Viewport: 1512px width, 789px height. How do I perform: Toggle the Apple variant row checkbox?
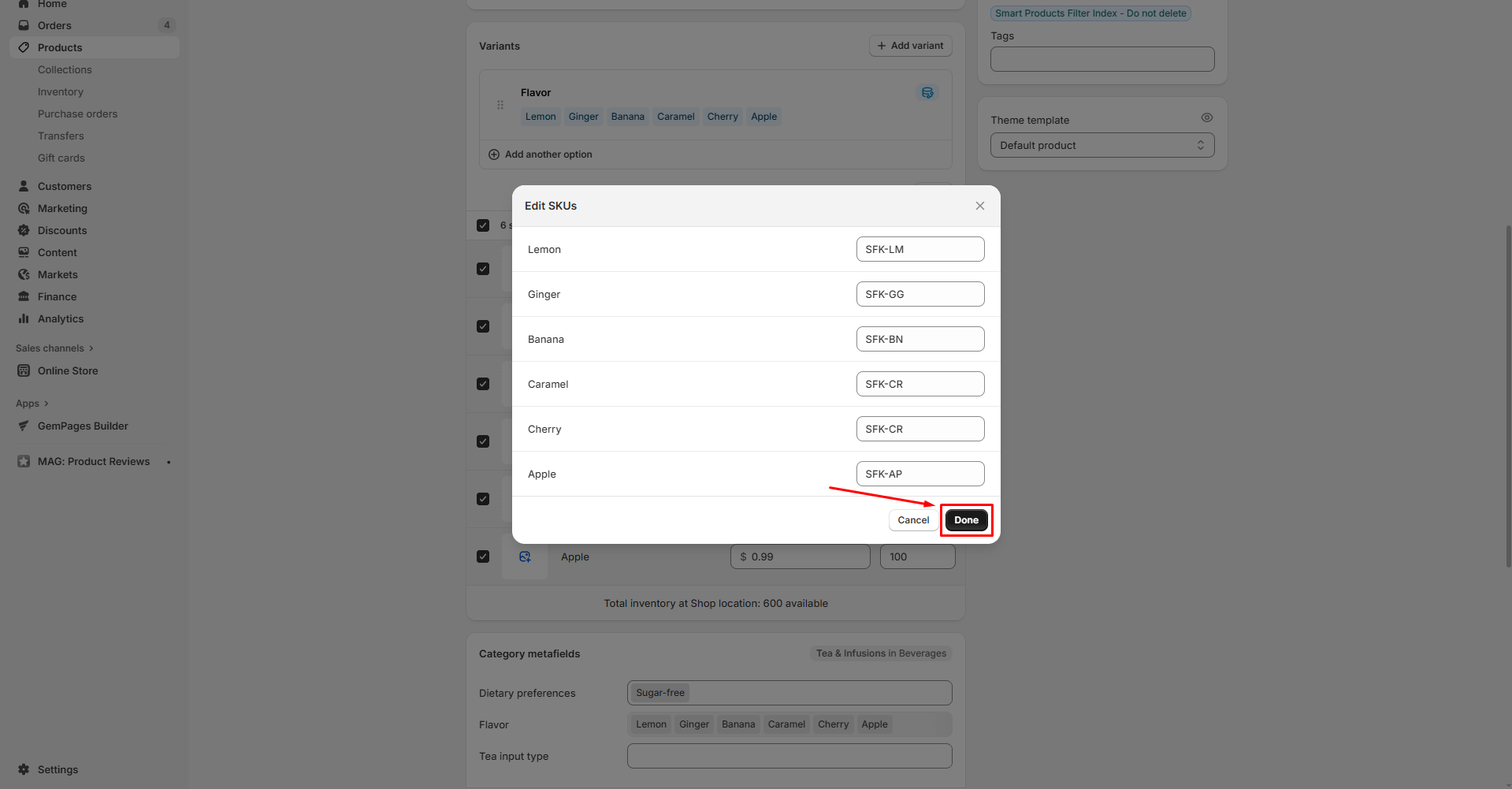483,556
